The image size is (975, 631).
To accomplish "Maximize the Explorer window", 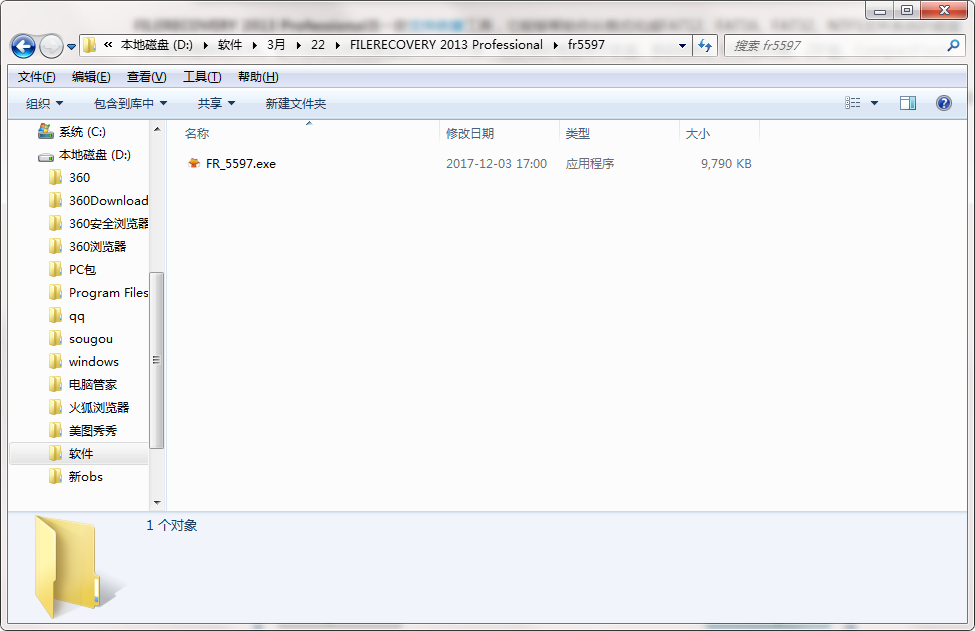I will tap(907, 11).
